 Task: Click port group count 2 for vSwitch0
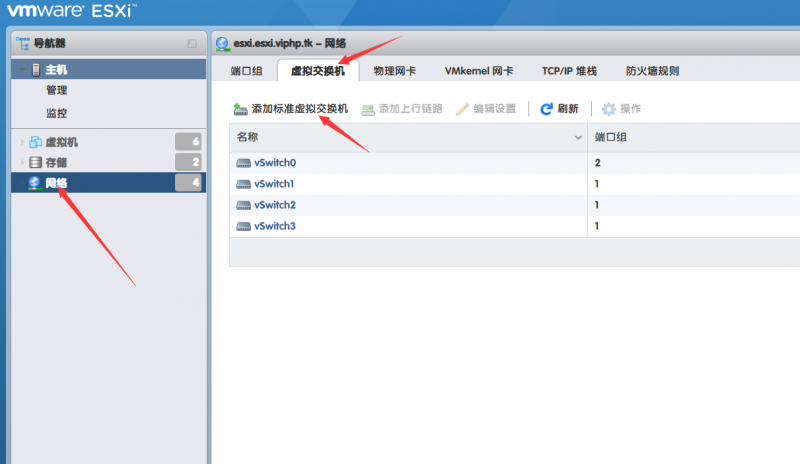pyautogui.click(x=597, y=163)
